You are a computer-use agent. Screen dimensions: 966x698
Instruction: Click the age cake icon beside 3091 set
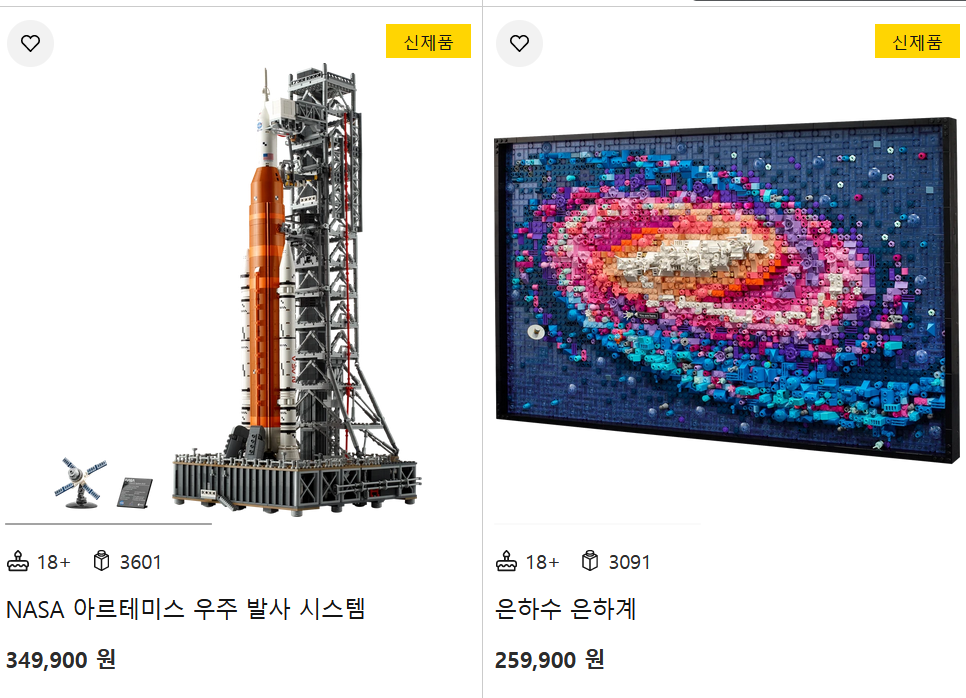[x=506, y=561]
